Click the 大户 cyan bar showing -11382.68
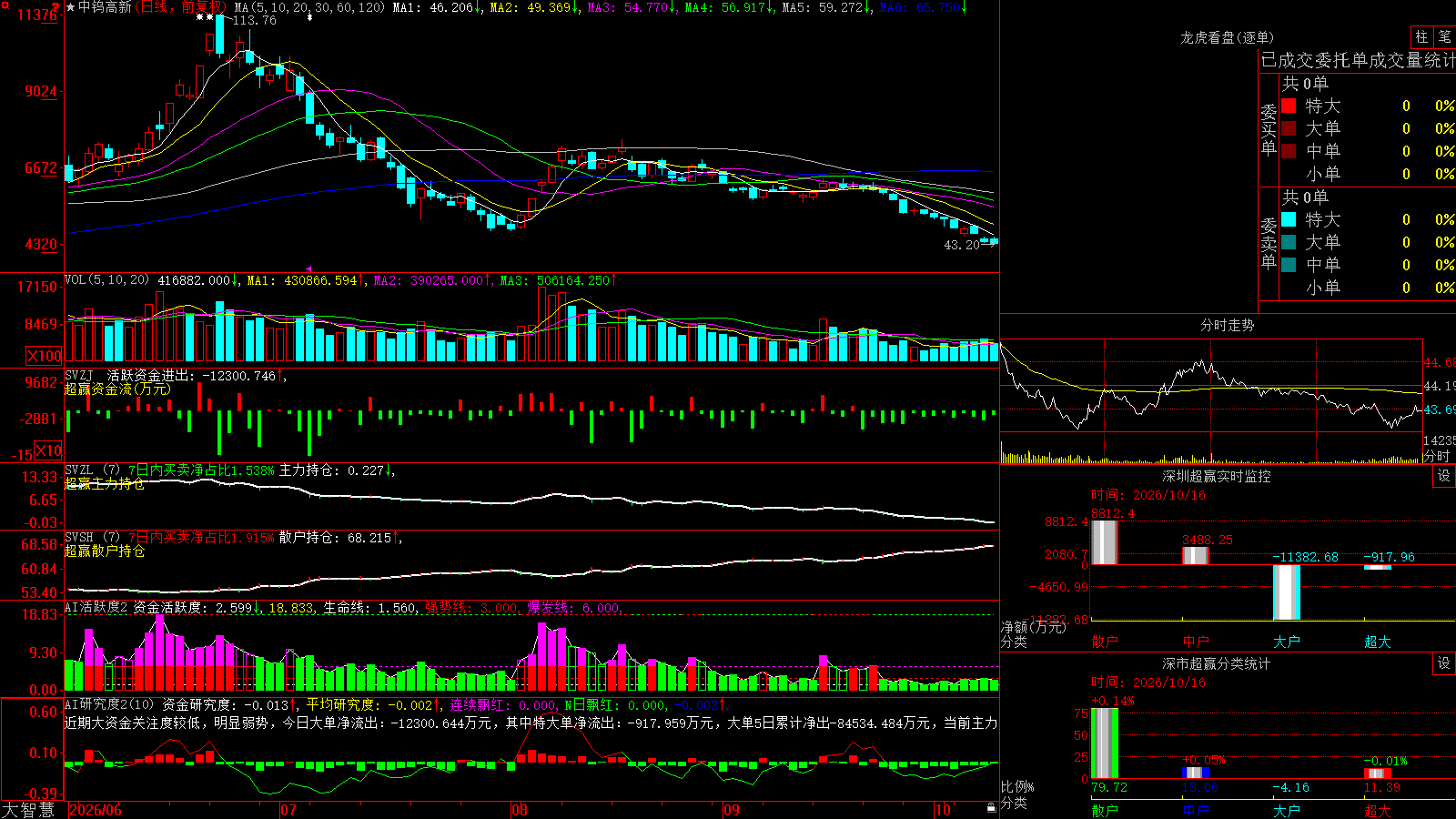The width and height of the screenshot is (1456, 819). [1286, 592]
